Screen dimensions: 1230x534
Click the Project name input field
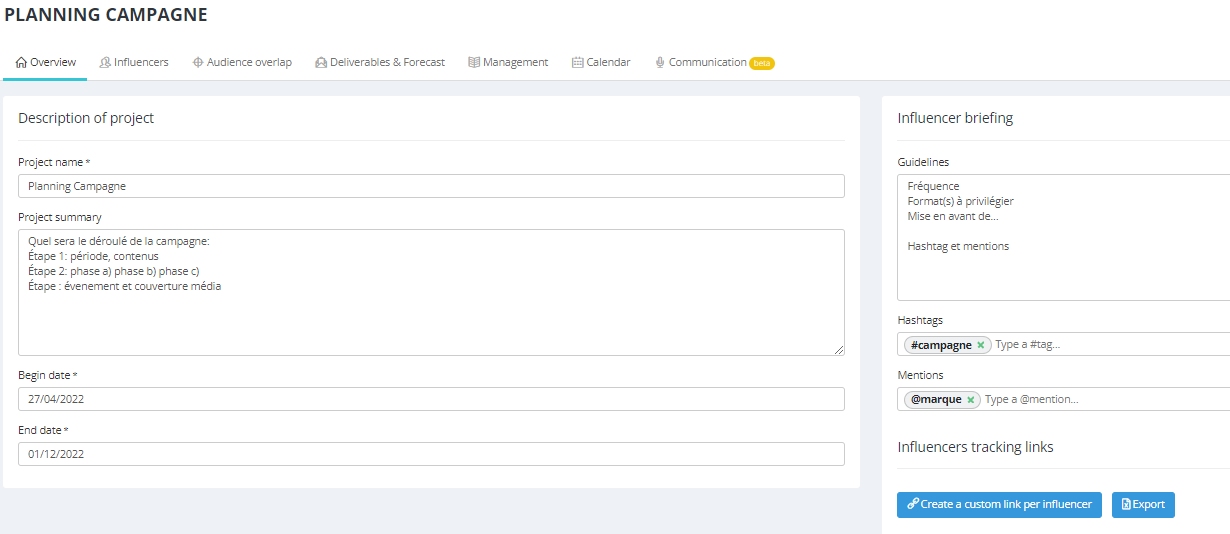[x=431, y=186]
